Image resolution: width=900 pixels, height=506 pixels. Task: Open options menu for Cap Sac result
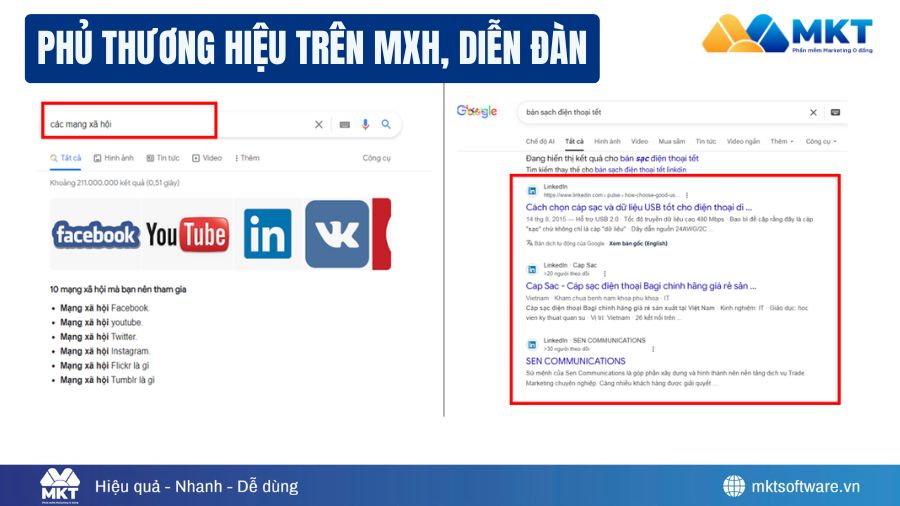tap(604, 274)
